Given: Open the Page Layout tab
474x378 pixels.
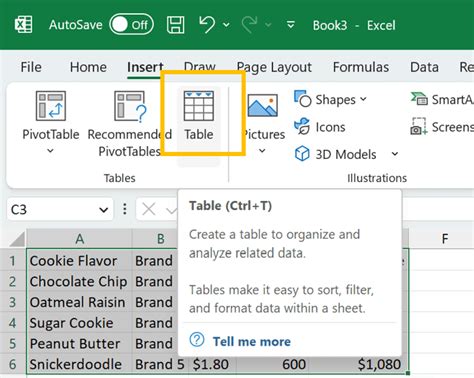Looking at the screenshot, I should pos(274,67).
